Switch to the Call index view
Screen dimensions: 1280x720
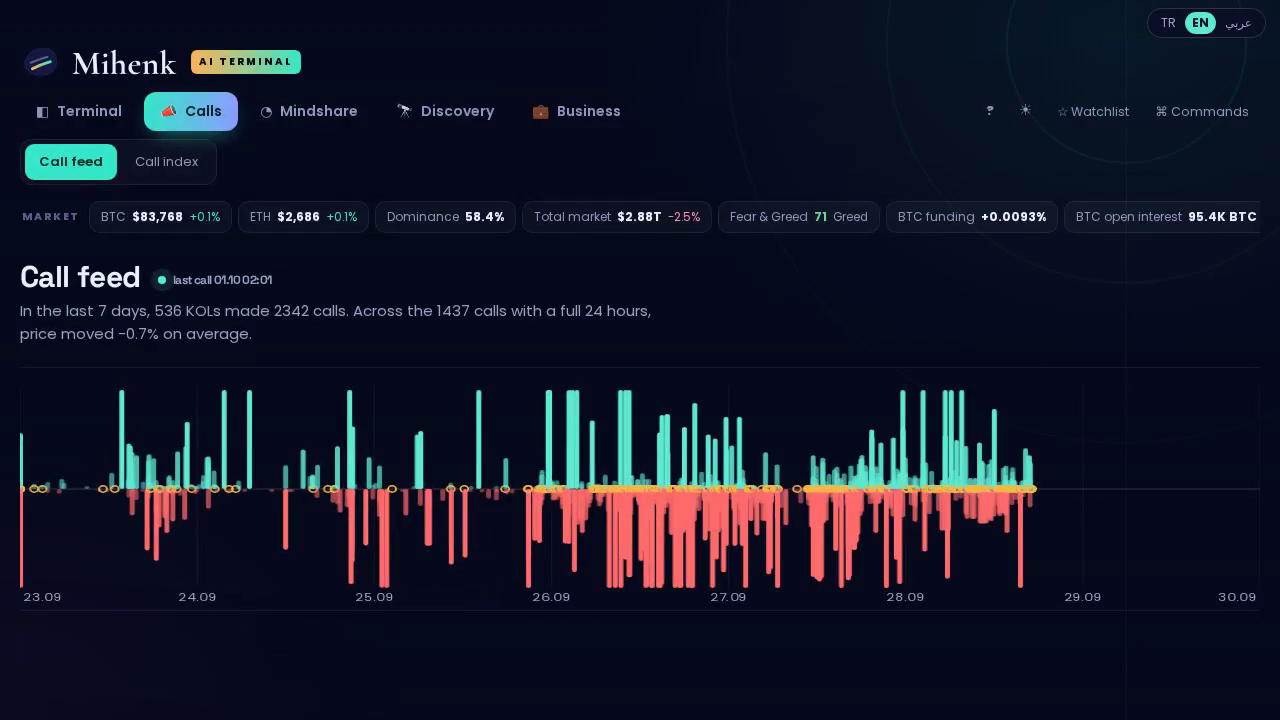pyautogui.click(x=167, y=162)
